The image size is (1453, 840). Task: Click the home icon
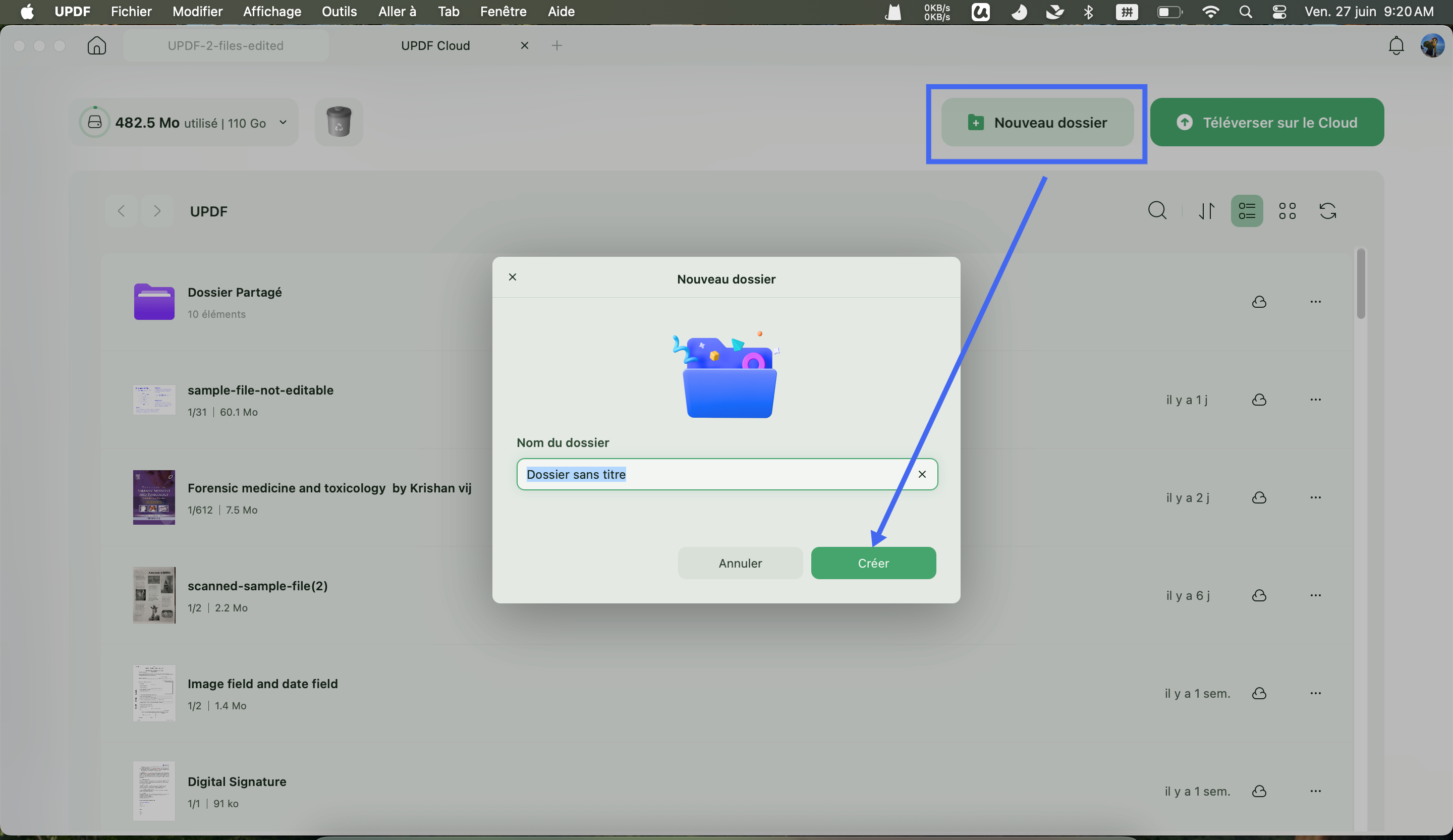coord(97,45)
